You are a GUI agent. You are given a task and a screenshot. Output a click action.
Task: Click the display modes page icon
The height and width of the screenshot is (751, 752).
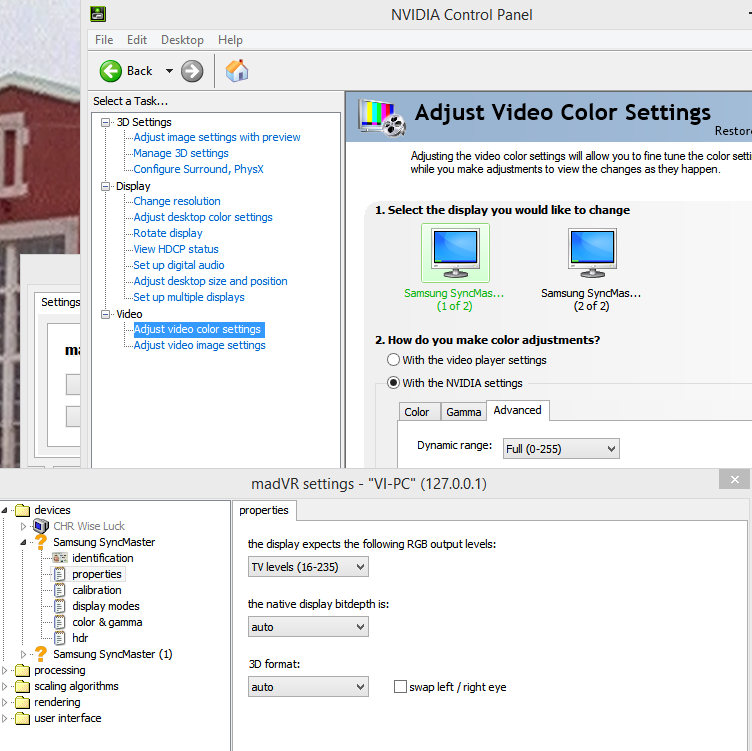click(x=59, y=606)
